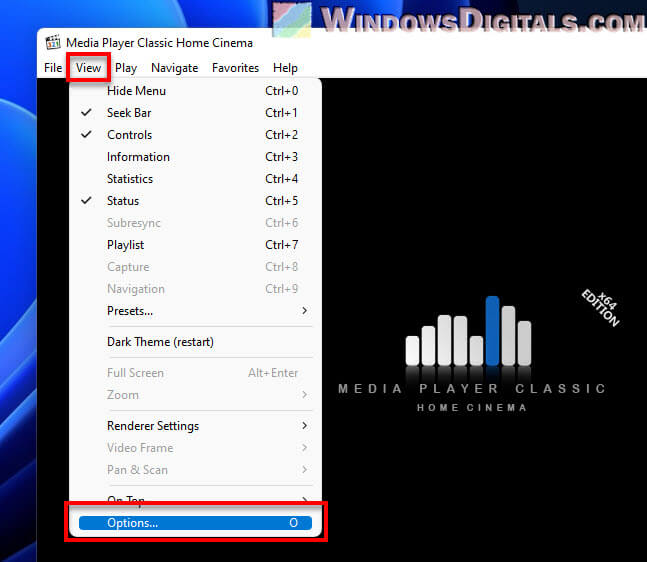Screen dimensions: 647x562
Task: Click the Media Player Classic logo in video area
Action: tap(472, 354)
